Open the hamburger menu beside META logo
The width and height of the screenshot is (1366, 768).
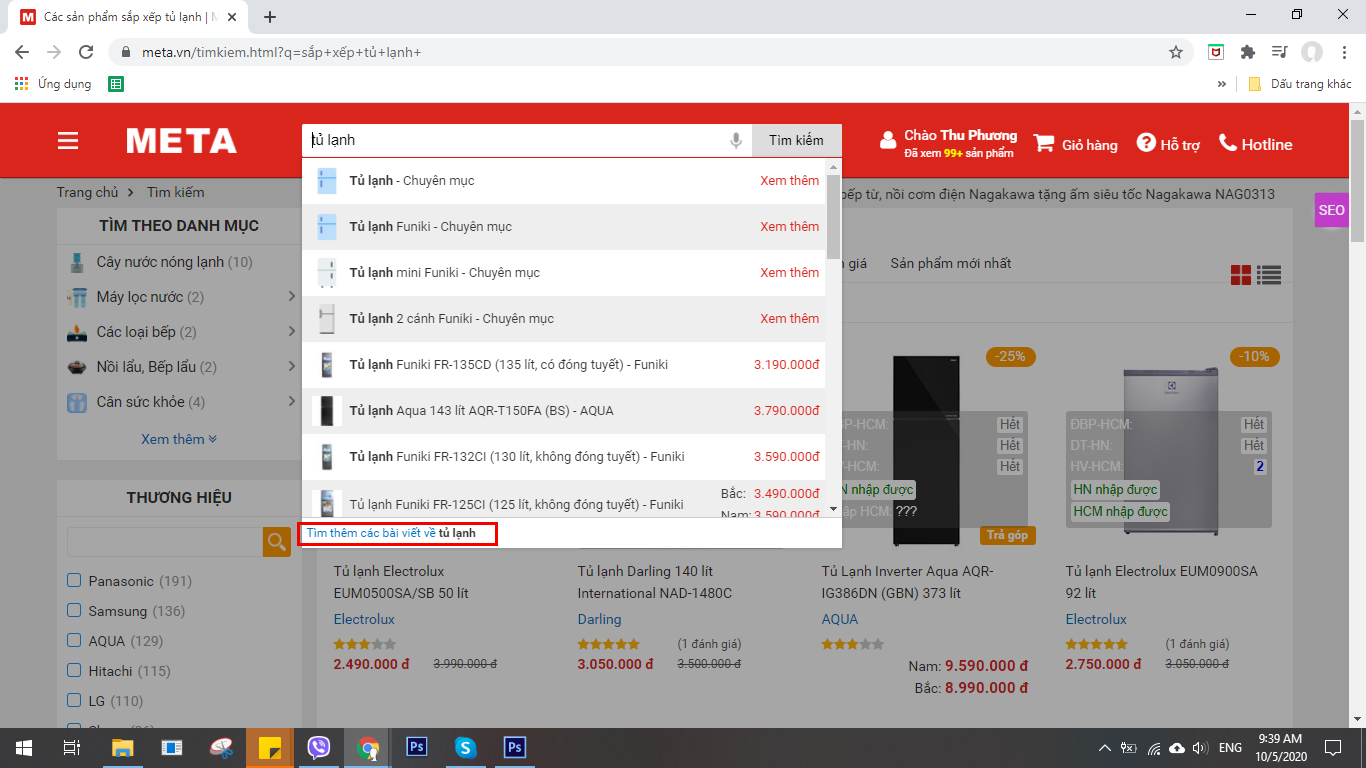tap(68, 141)
